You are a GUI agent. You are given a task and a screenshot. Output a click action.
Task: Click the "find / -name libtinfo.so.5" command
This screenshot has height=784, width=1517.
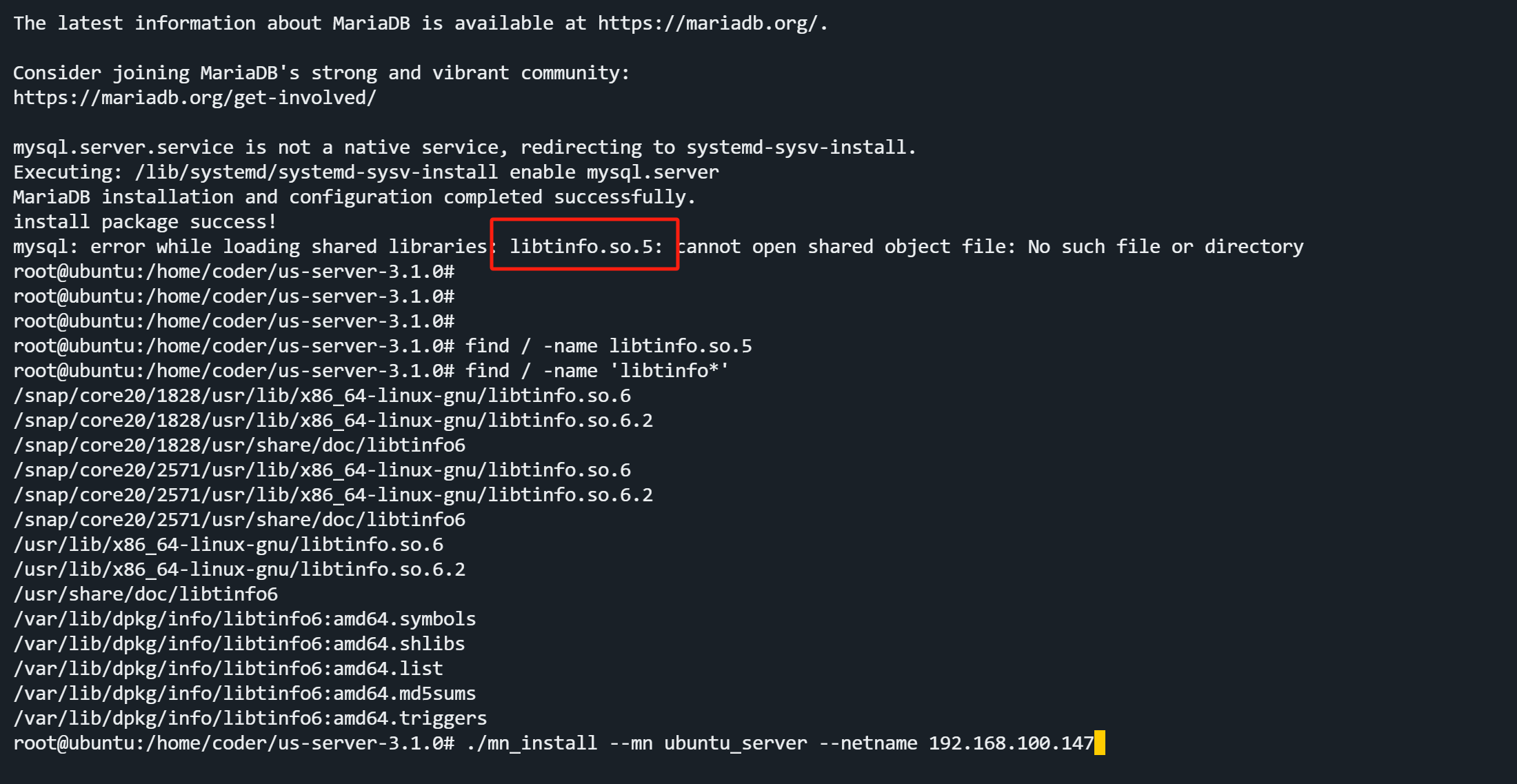pyautogui.click(x=608, y=345)
